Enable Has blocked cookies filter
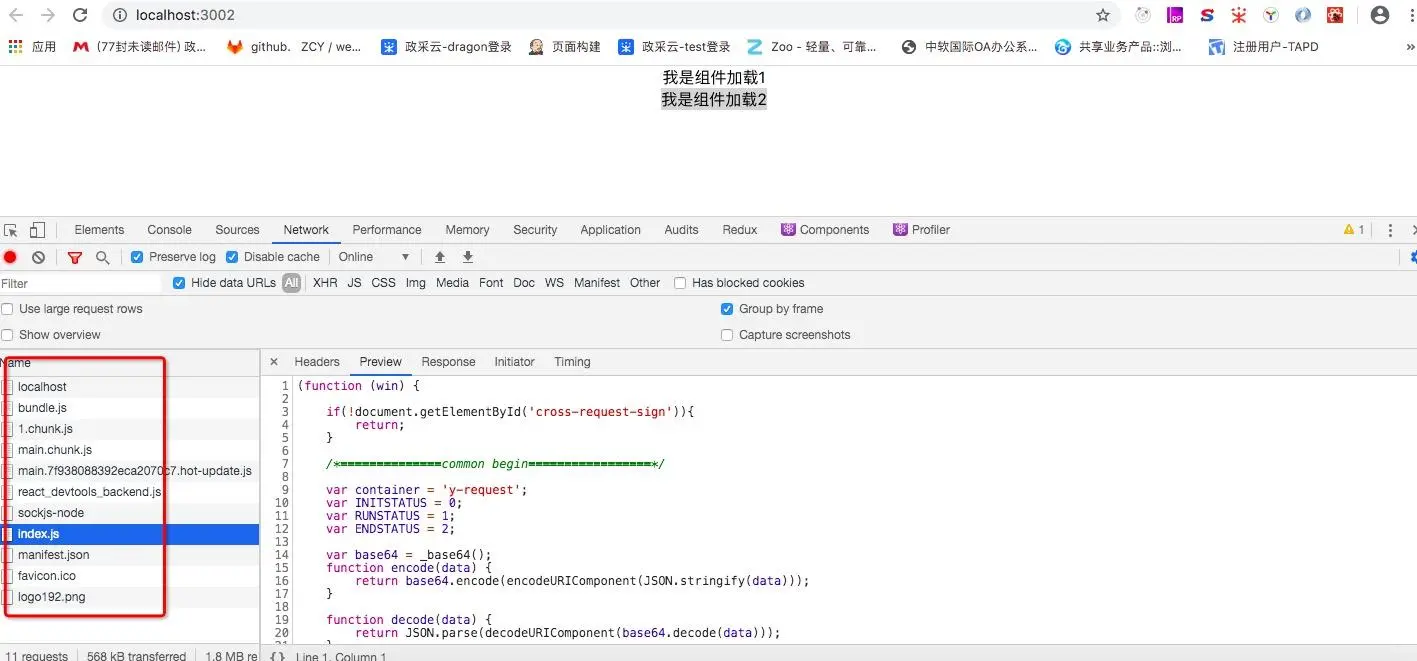 (x=680, y=283)
